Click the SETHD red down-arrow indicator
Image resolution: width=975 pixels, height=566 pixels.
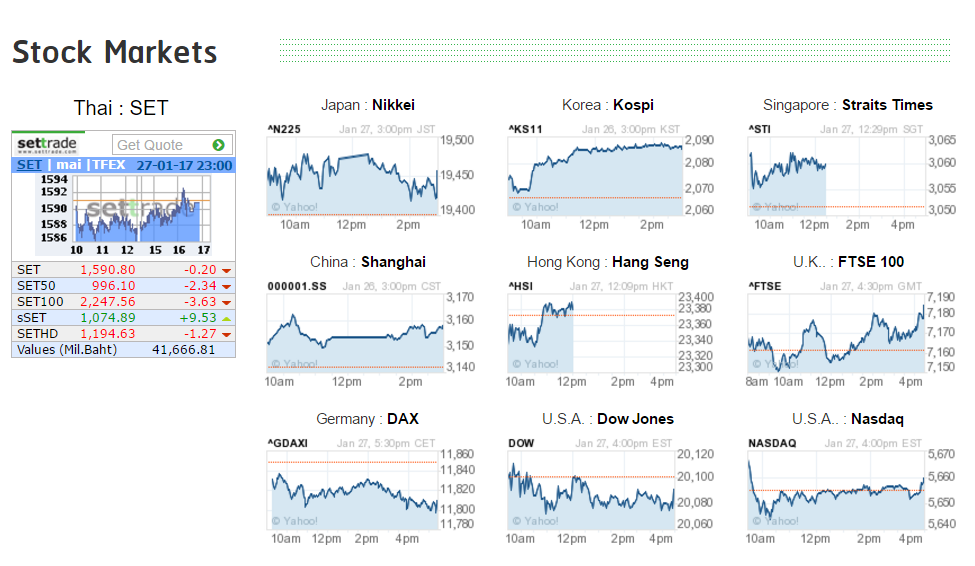pyautogui.click(x=226, y=334)
